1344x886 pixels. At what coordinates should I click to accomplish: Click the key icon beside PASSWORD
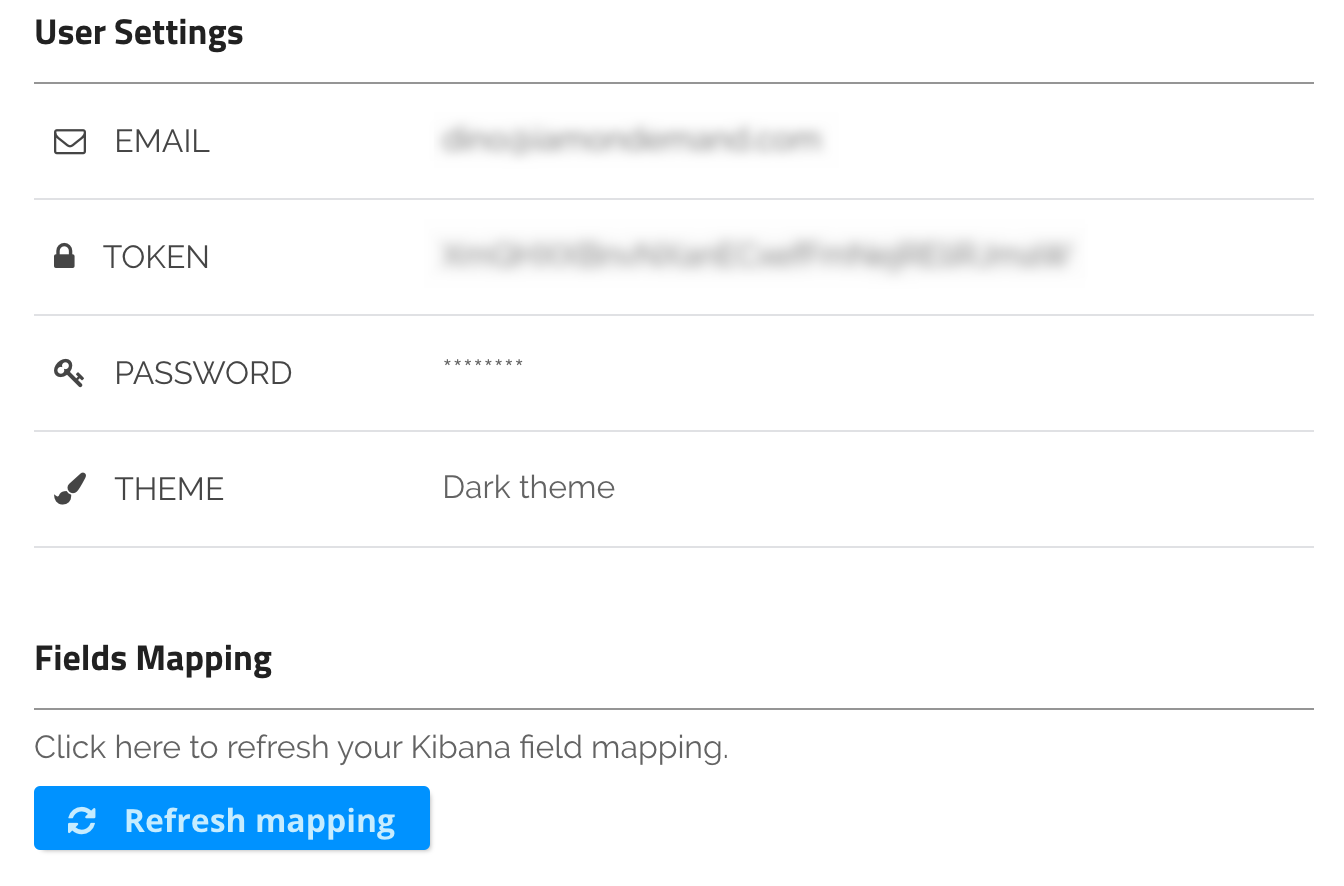[x=69, y=374]
